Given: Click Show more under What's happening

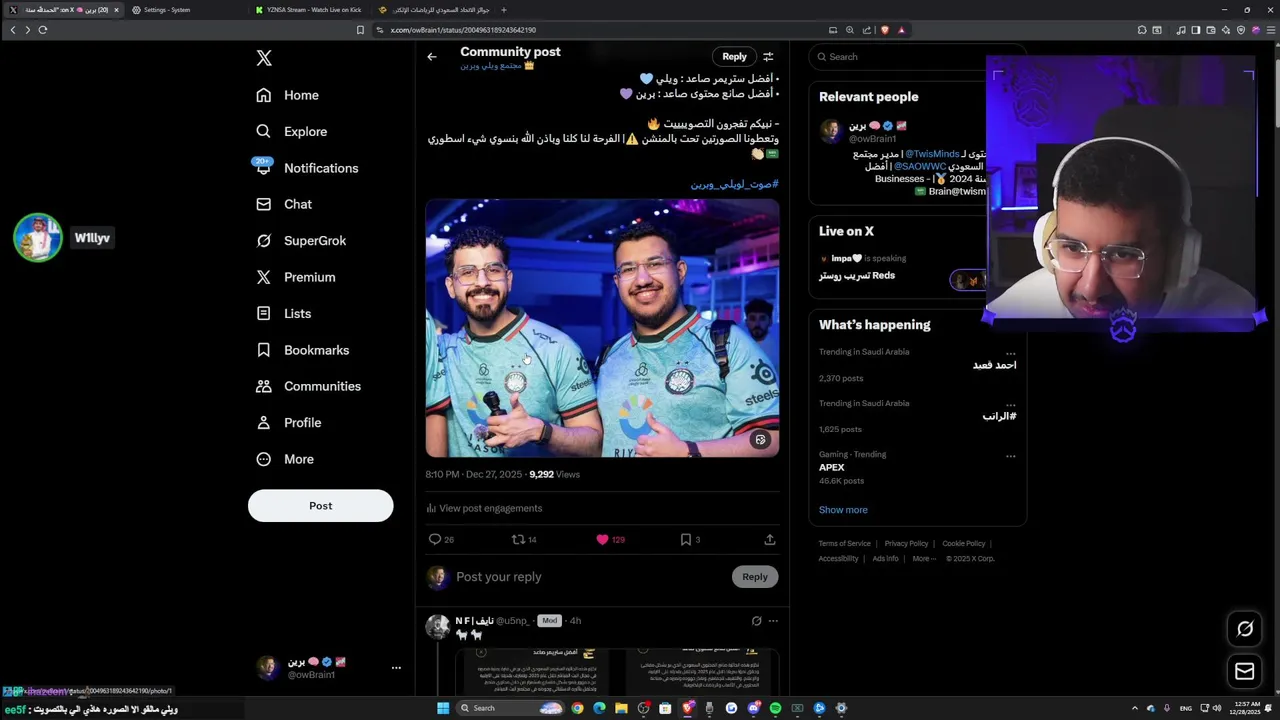Looking at the screenshot, I should (x=843, y=510).
